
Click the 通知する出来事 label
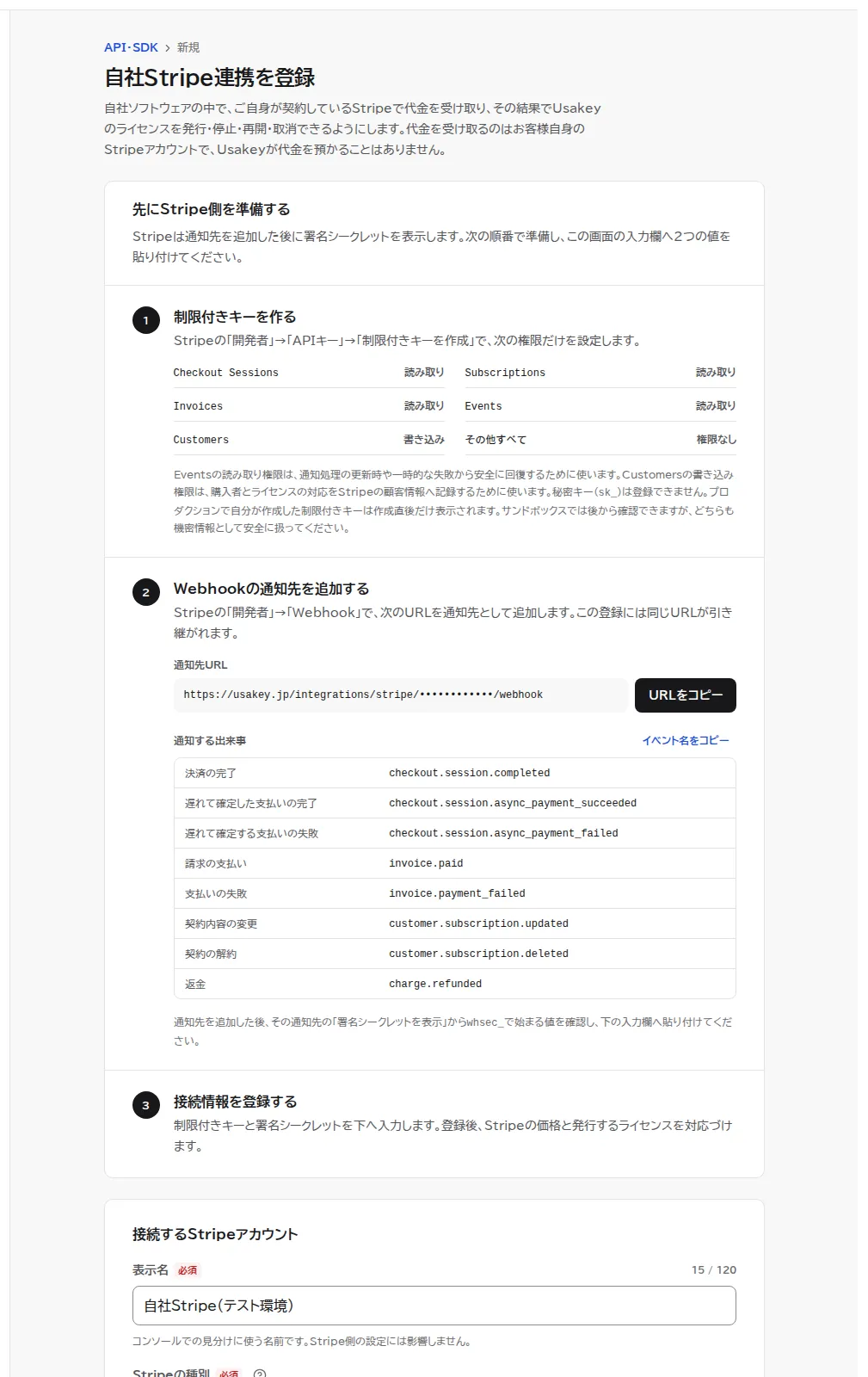(210, 740)
